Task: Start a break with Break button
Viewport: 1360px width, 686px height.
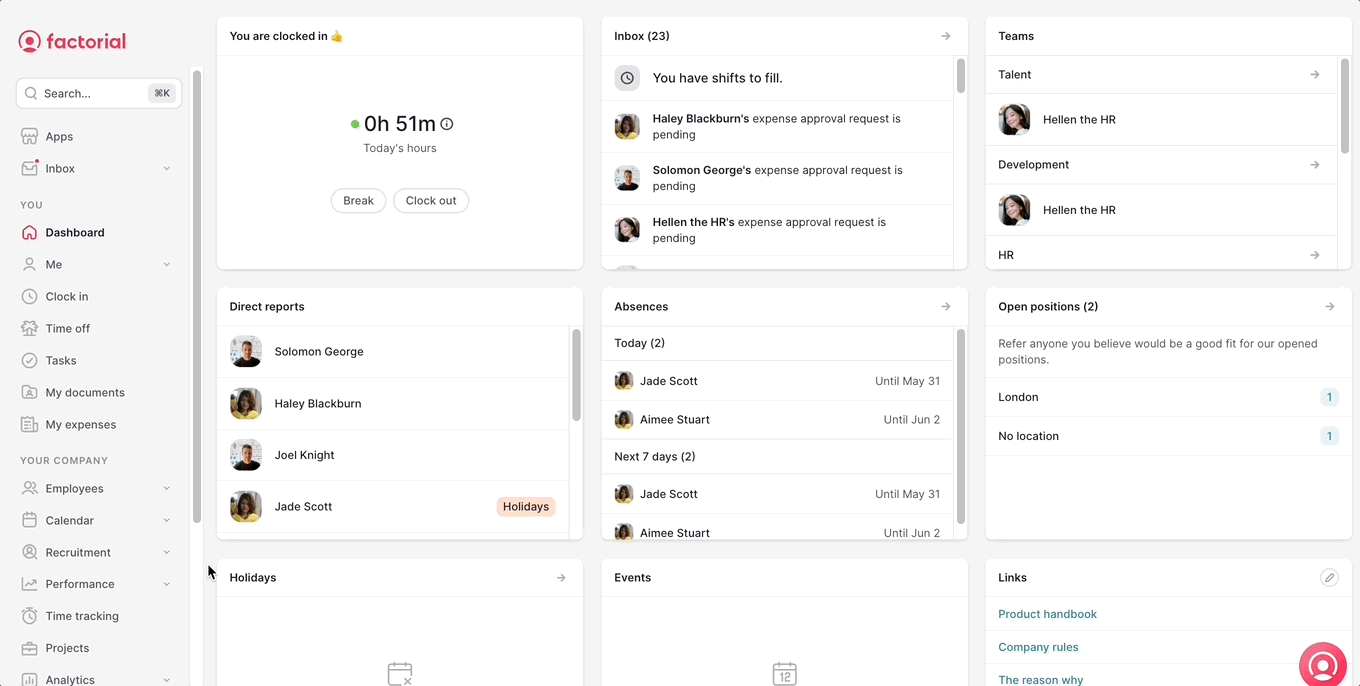Action: pos(358,201)
